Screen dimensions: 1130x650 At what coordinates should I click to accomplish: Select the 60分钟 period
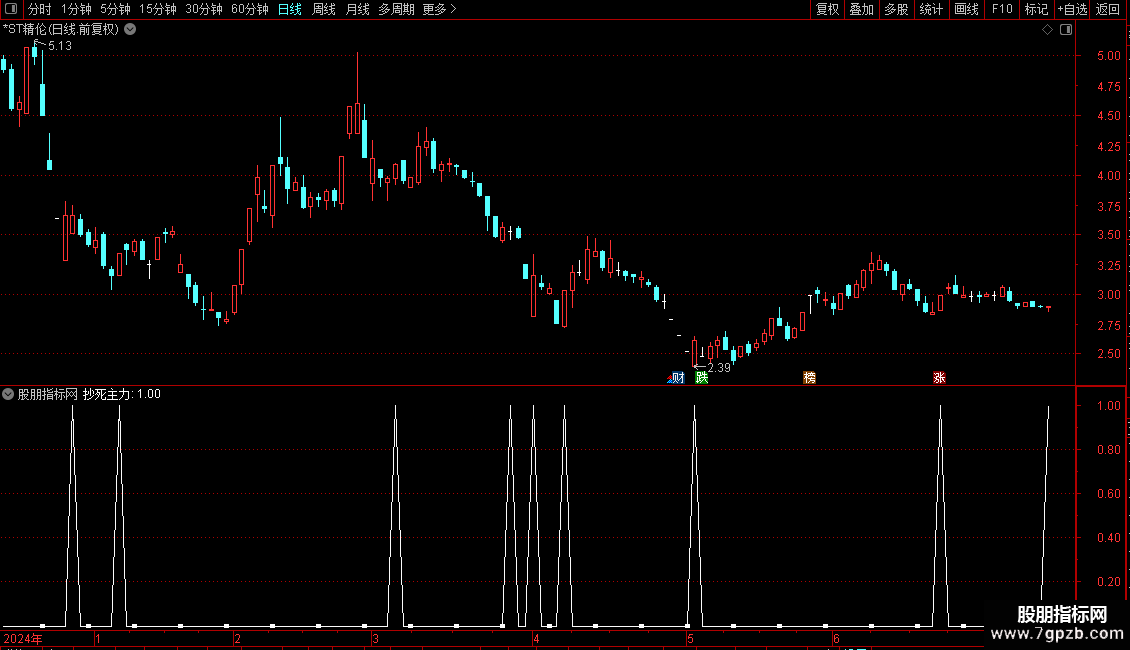pos(250,9)
